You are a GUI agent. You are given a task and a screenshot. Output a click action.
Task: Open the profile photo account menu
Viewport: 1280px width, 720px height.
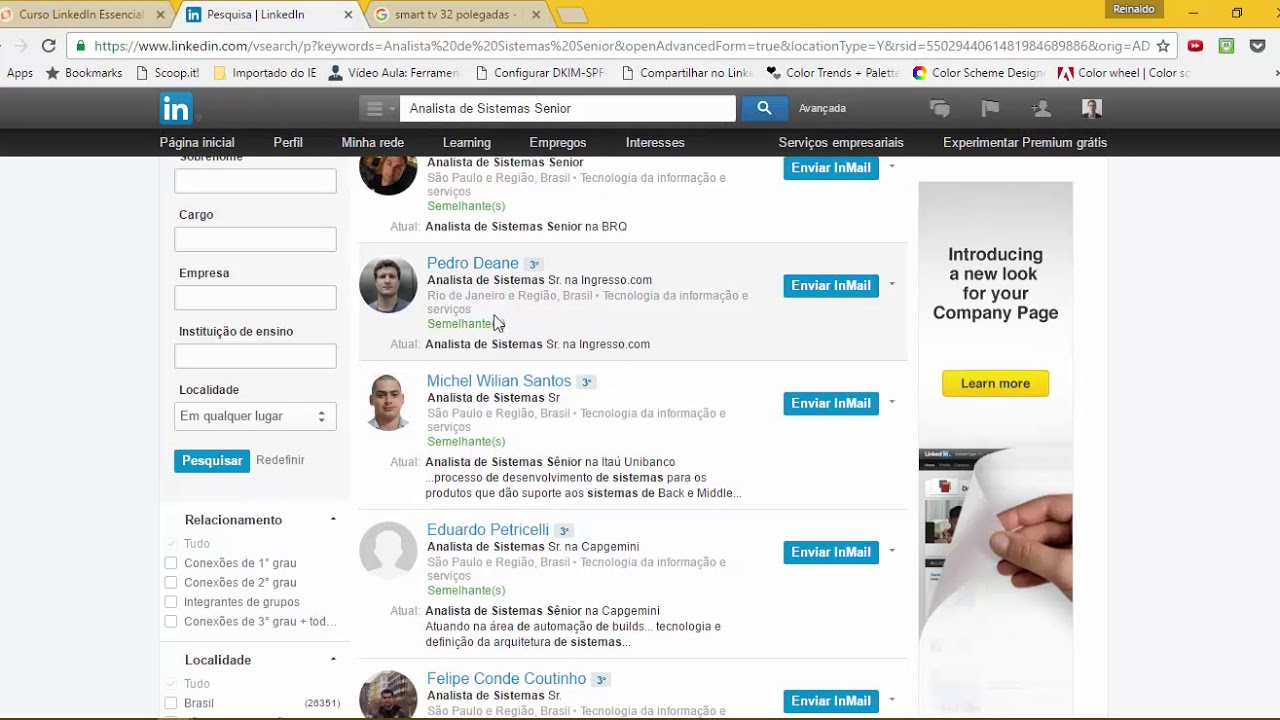[1092, 108]
